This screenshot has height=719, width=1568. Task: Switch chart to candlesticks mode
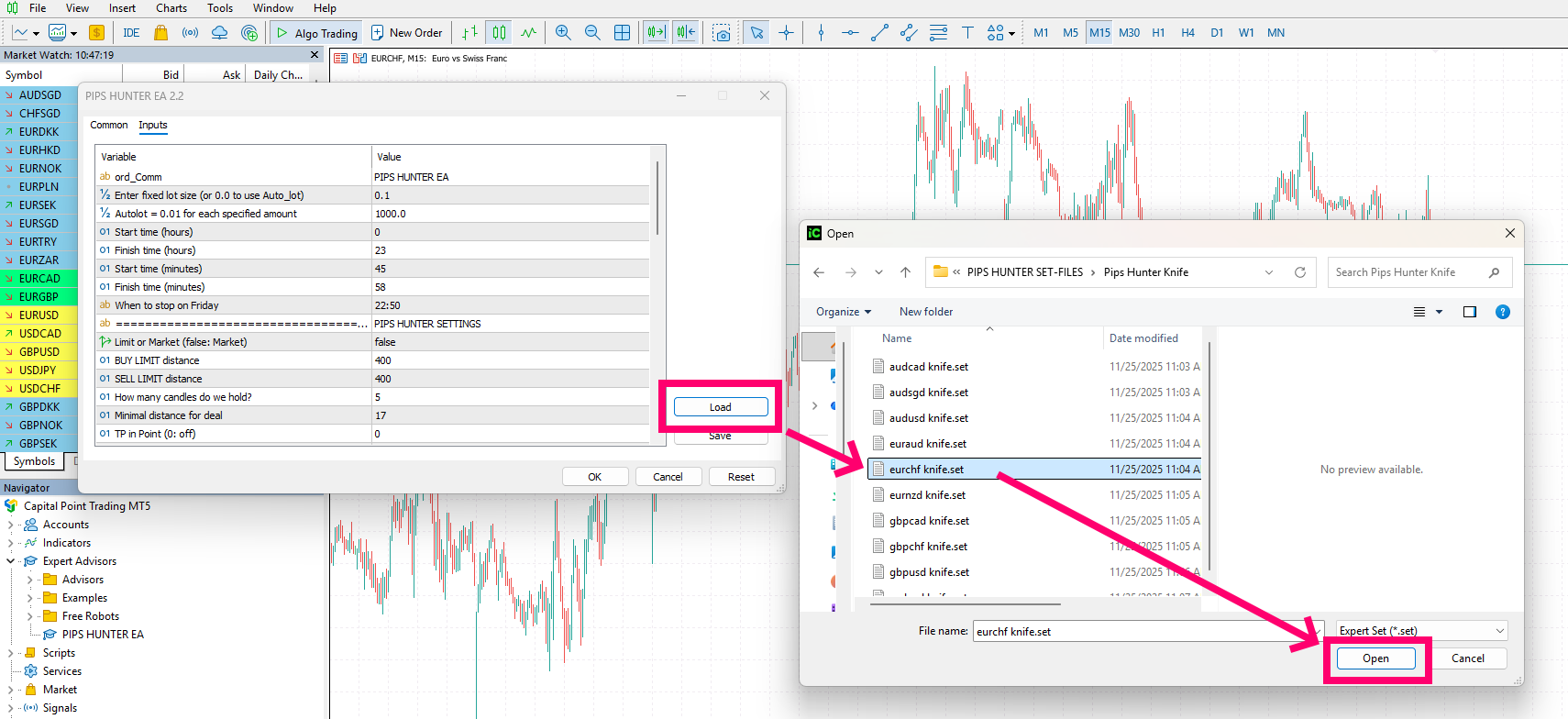point(499,33)
